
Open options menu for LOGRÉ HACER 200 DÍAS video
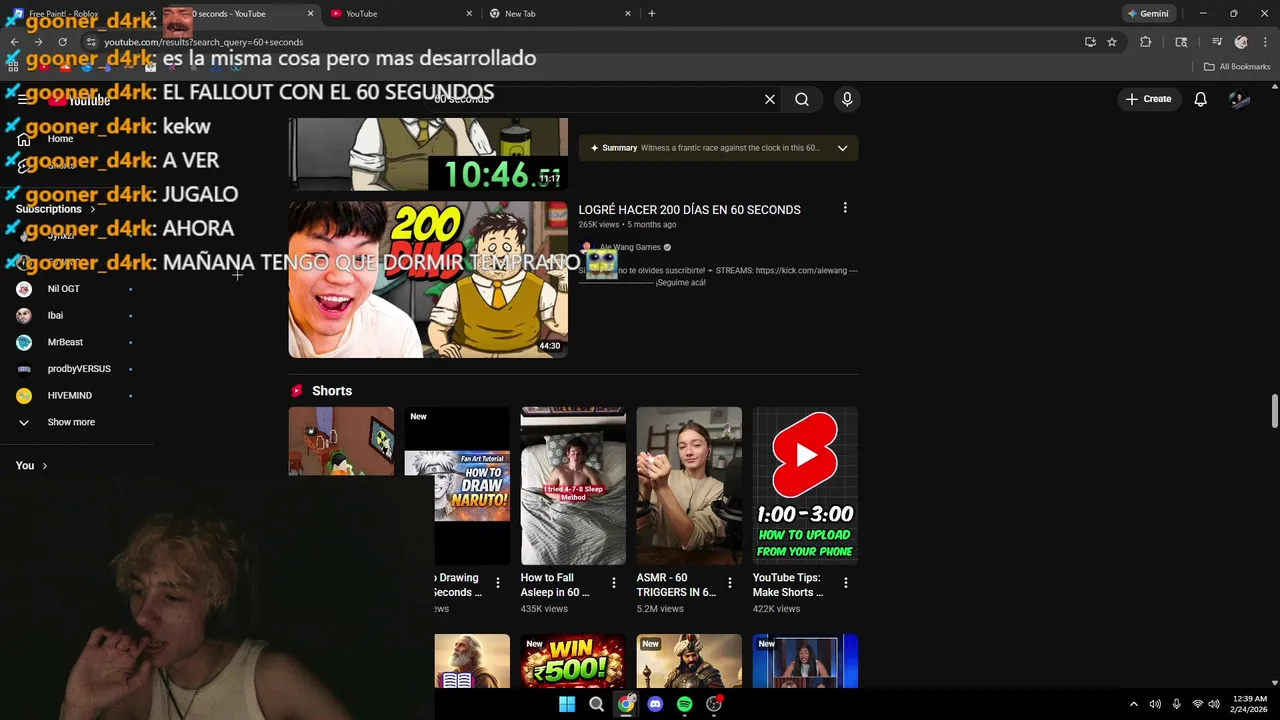tap(845, 208)
